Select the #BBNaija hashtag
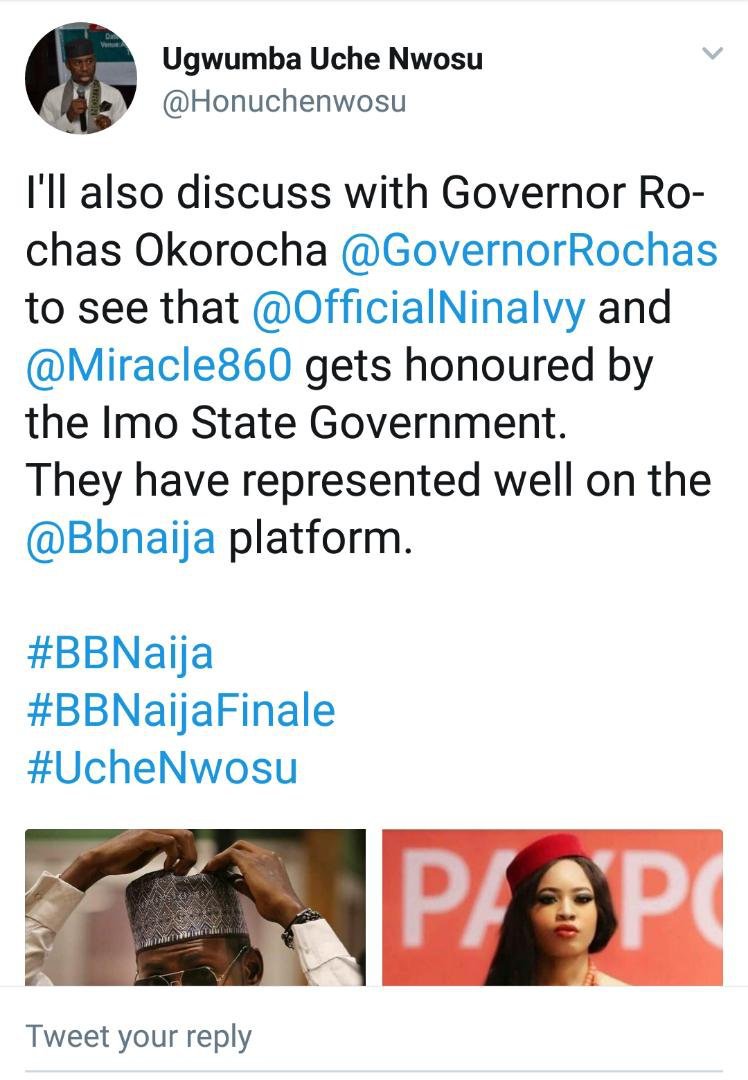Viewport: 748px width, 1080px height. coord(119,655)
